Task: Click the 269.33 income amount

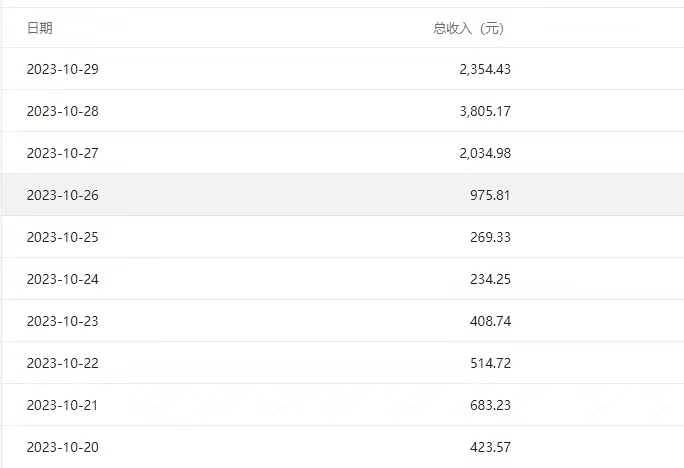Action: [490, 237]
